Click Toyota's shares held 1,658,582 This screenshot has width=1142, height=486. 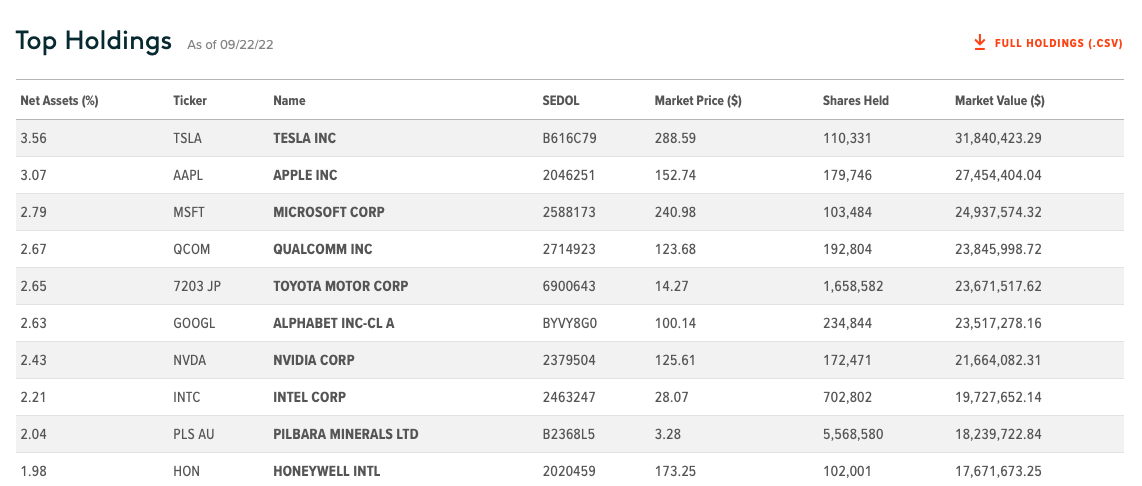(x=853, y=286)
